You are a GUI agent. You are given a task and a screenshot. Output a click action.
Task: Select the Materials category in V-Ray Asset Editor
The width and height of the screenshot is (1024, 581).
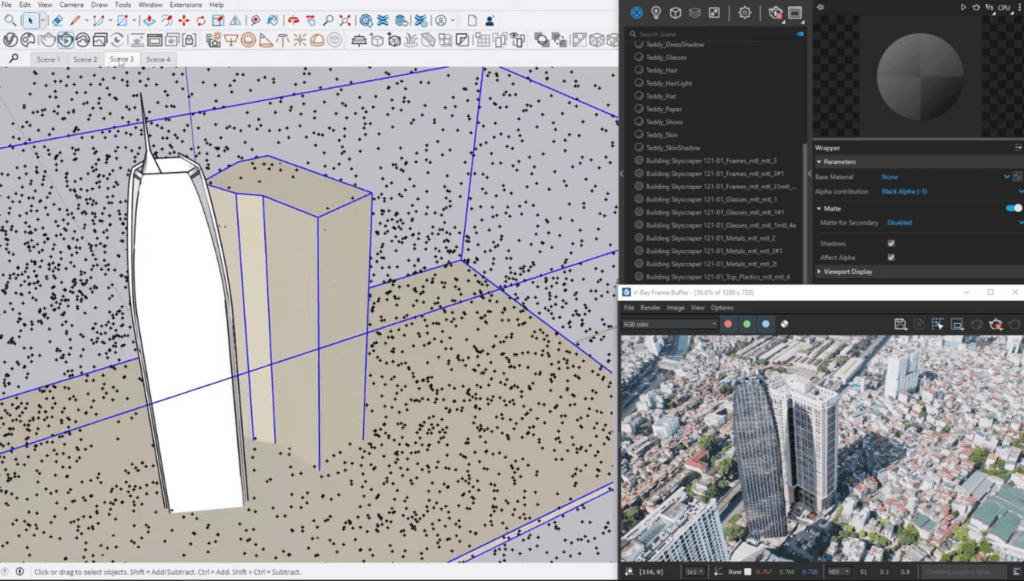coord(637,12)
